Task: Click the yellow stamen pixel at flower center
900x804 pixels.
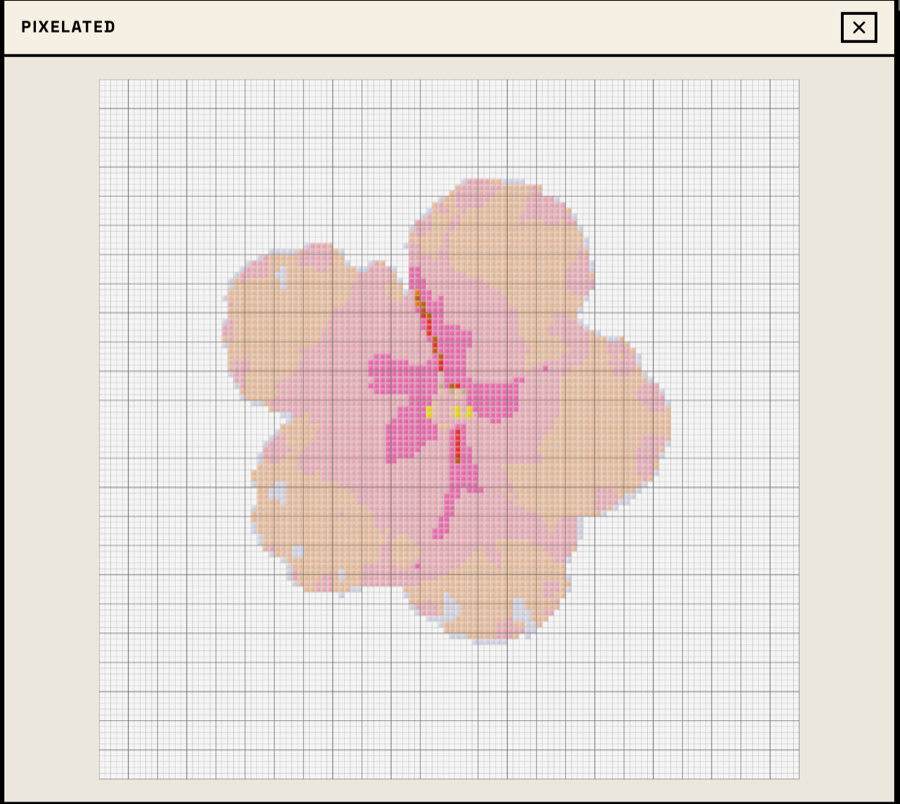Action: [x=429, y=408]
